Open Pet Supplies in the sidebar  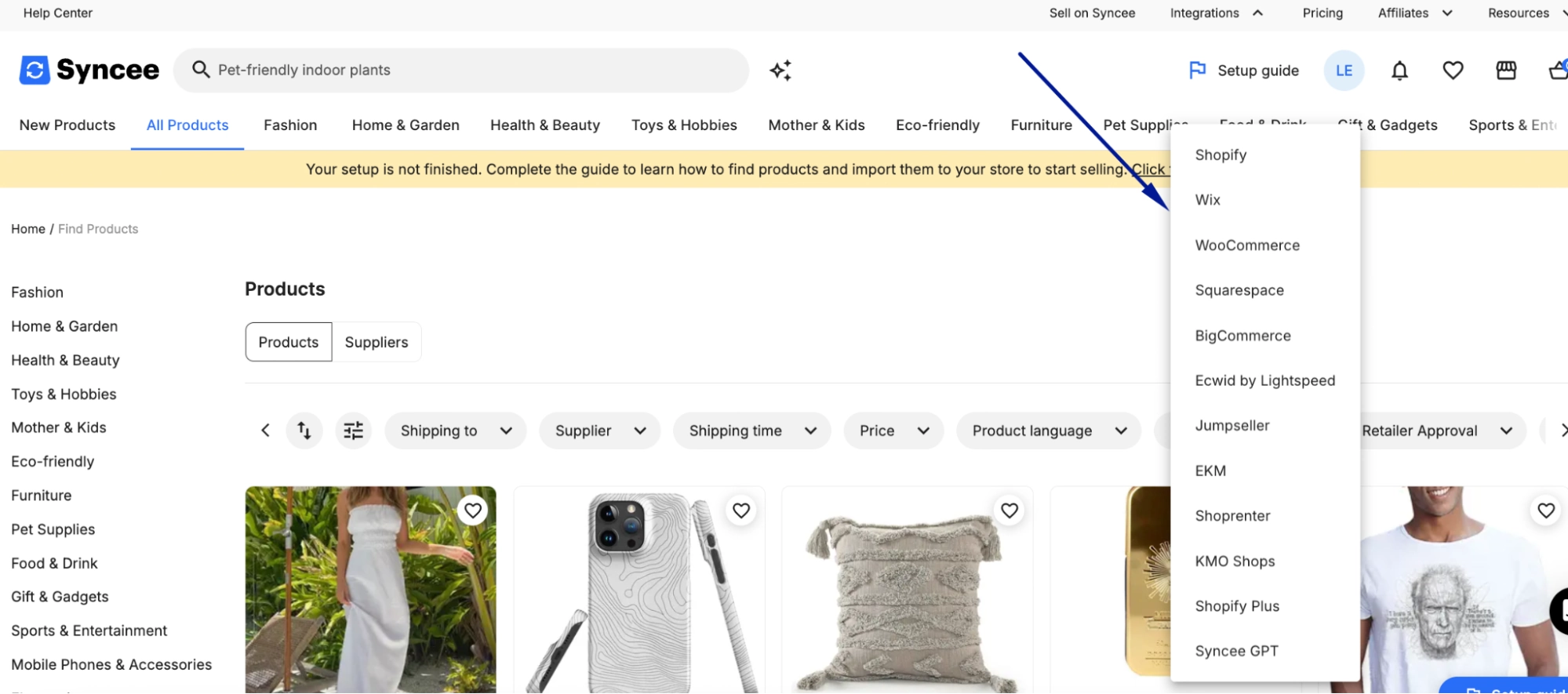[x=53, y=529]
